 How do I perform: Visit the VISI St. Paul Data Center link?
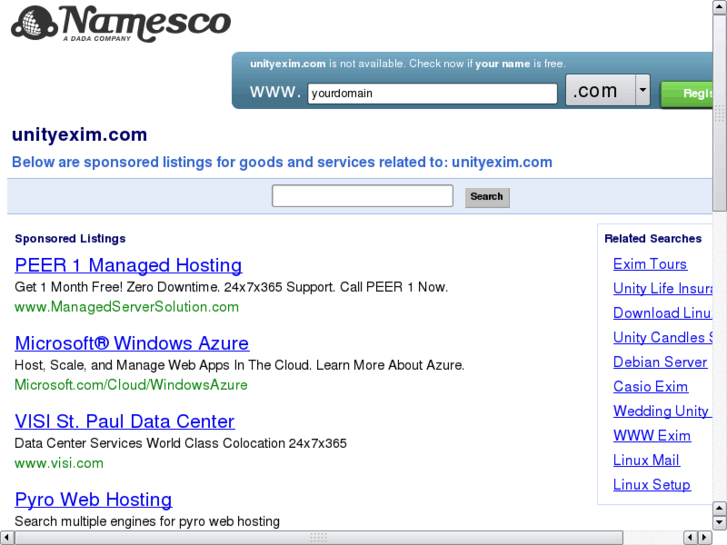point(124,421)
